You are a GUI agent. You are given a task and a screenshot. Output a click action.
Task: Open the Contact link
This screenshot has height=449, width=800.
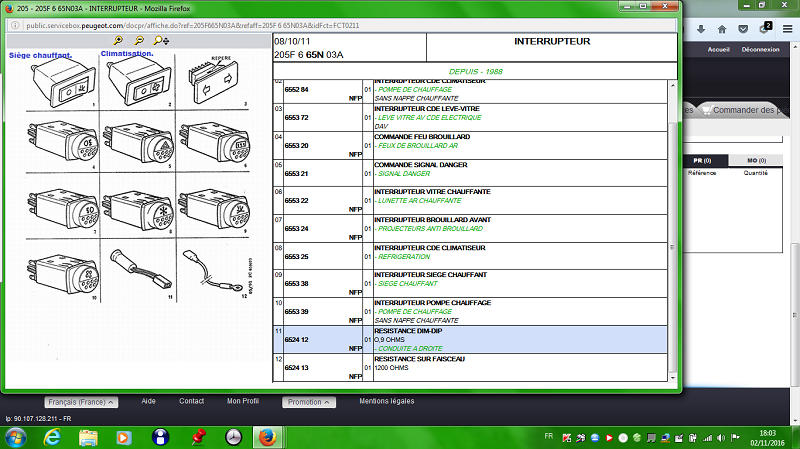191,401
